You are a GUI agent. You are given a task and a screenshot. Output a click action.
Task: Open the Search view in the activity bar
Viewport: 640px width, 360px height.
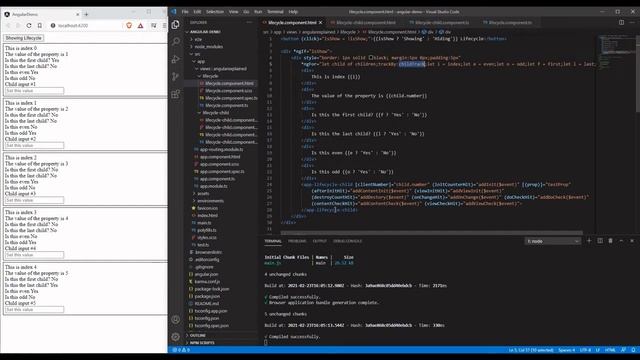pos(176,42)
